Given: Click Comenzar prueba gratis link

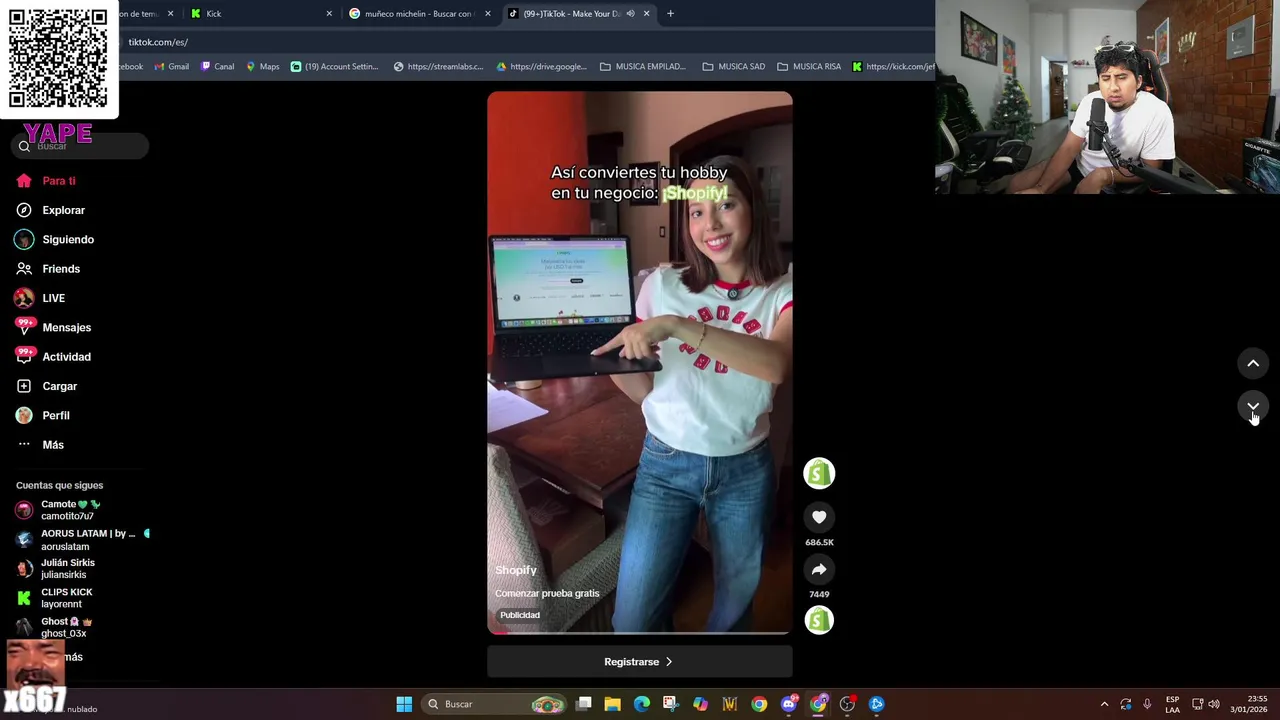Looking at the screenshot, I should point(547,593).
